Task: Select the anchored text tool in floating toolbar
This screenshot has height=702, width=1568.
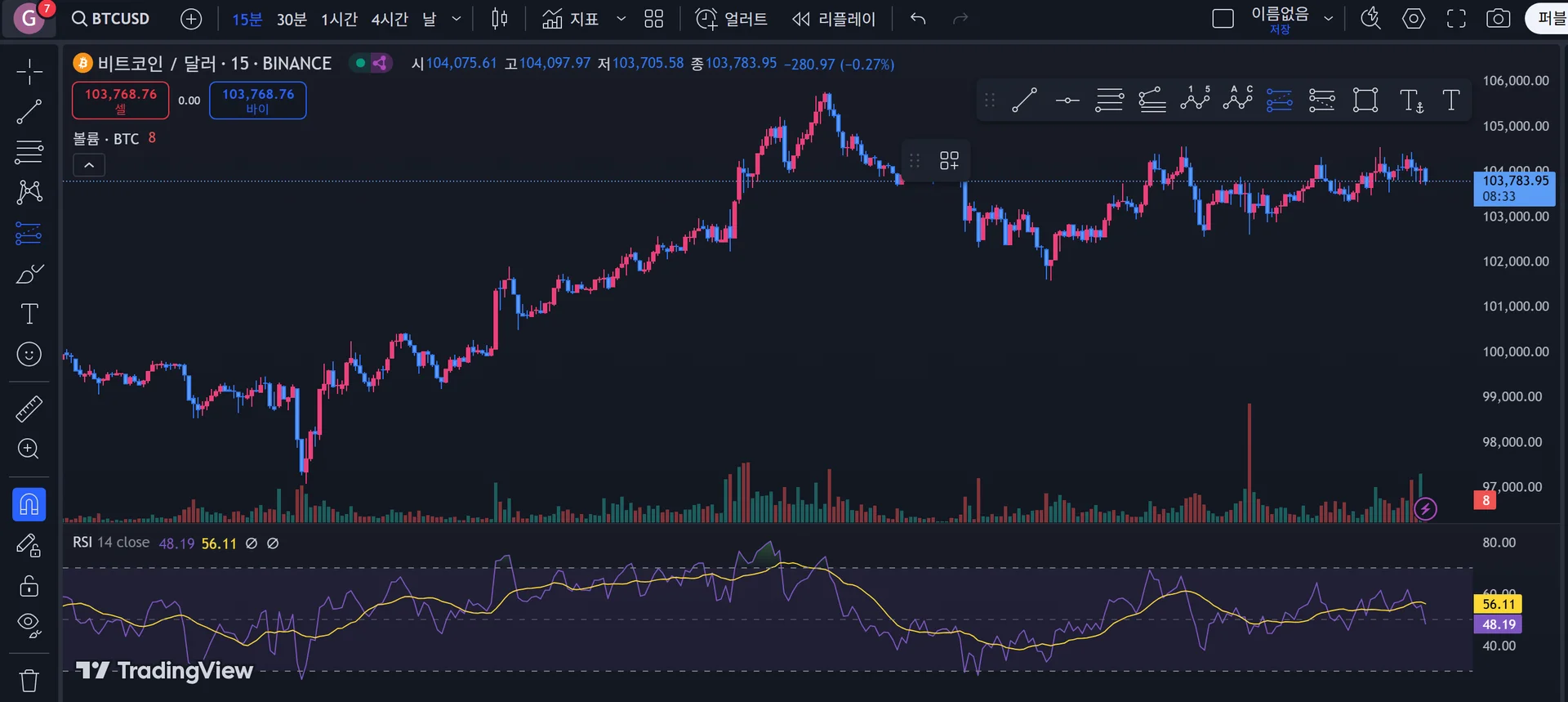Action: pyautogui.click(x=1410, y=101)
